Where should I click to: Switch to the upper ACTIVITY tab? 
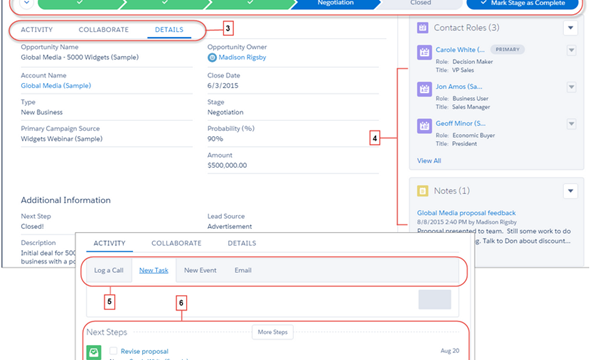pos(36,30)
